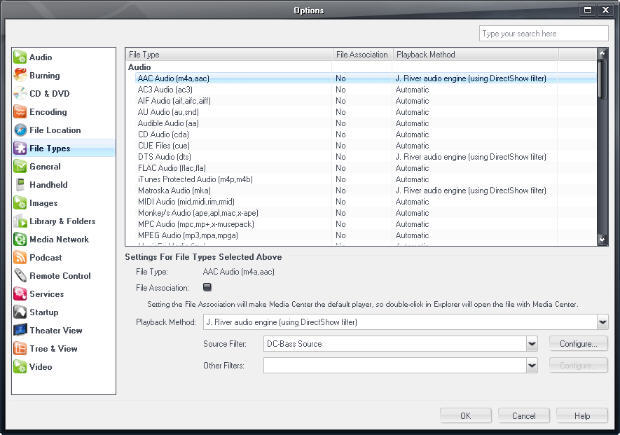
Task: Click the OK button
Action: [466, 416]
